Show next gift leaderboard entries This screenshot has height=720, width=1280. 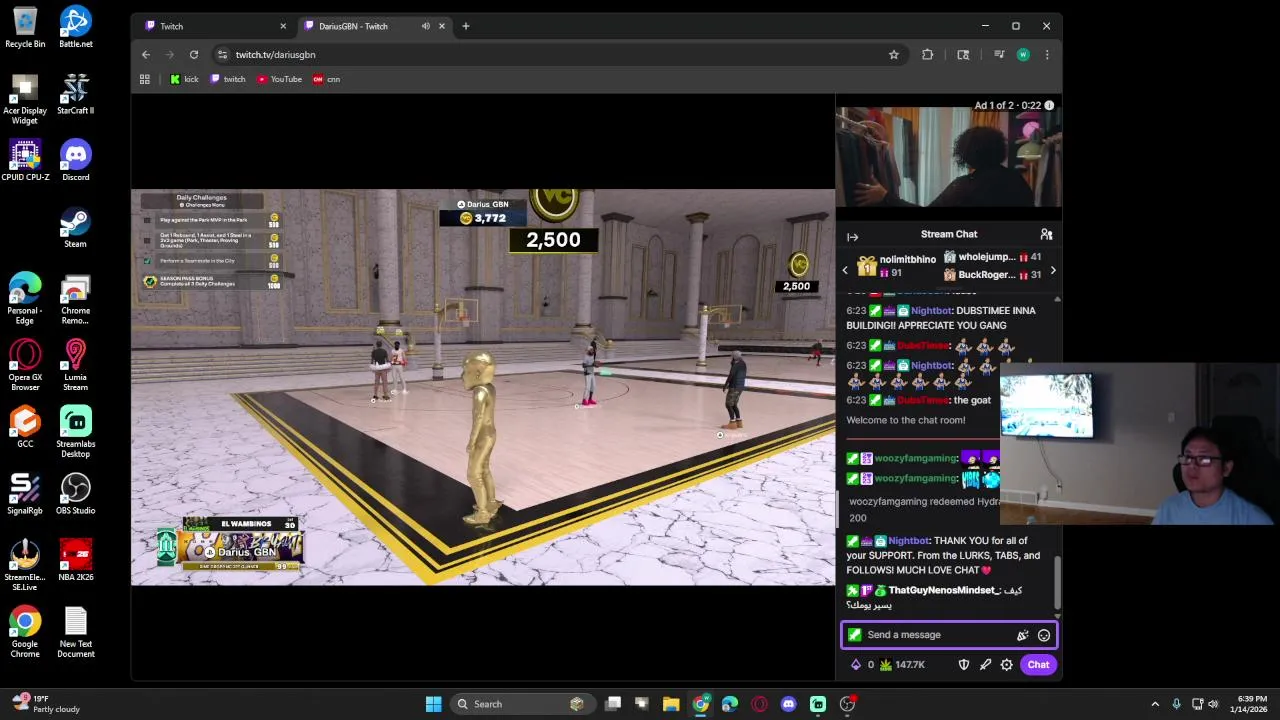[1053, 270]
